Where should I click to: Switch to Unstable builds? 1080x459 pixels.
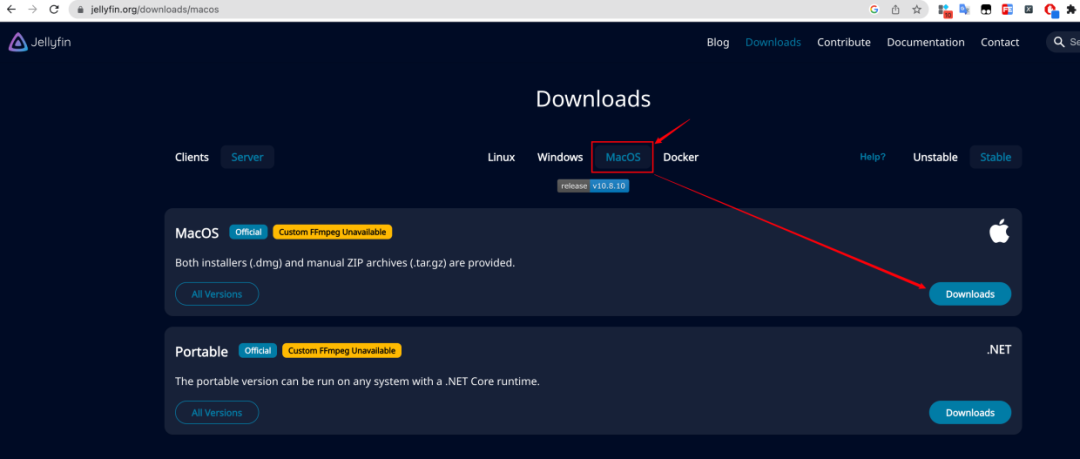(x=935, y=157)
